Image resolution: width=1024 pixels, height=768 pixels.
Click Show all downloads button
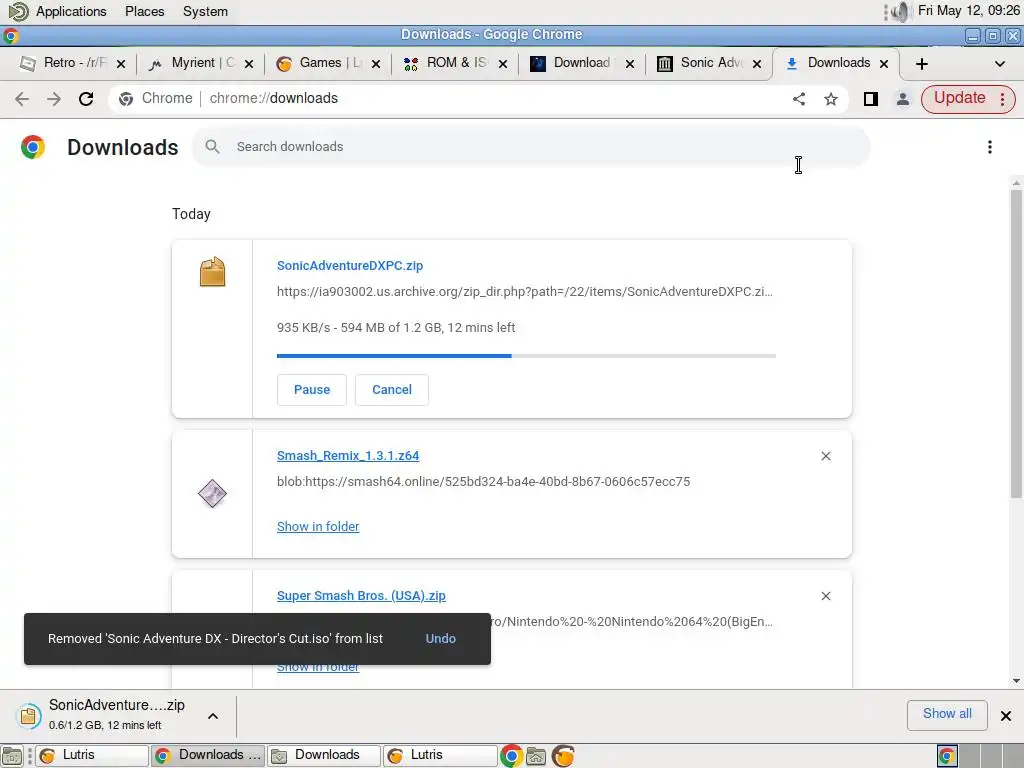(947, 714)
